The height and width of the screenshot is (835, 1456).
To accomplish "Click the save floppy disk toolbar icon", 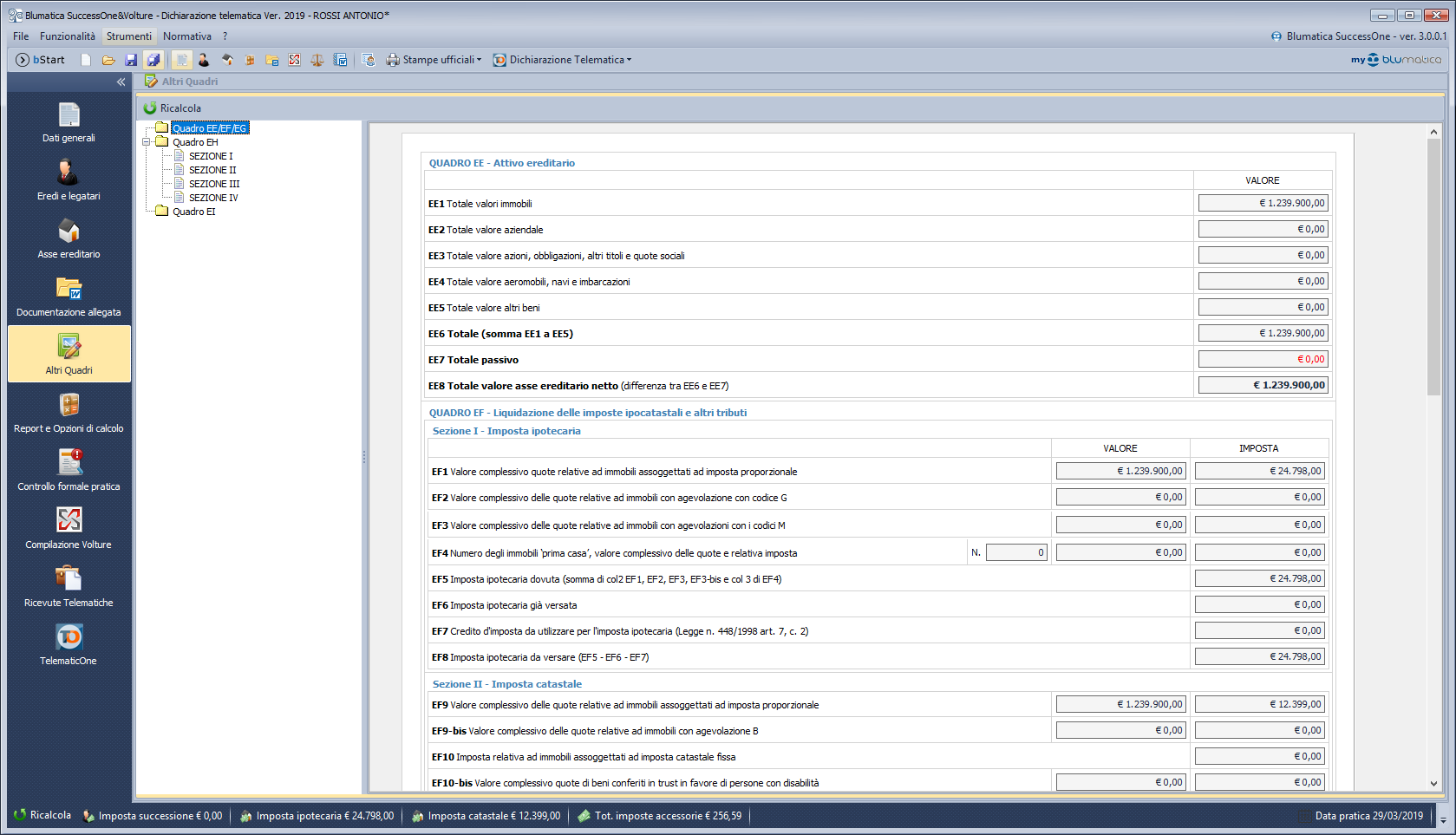I will pos(131,60).
